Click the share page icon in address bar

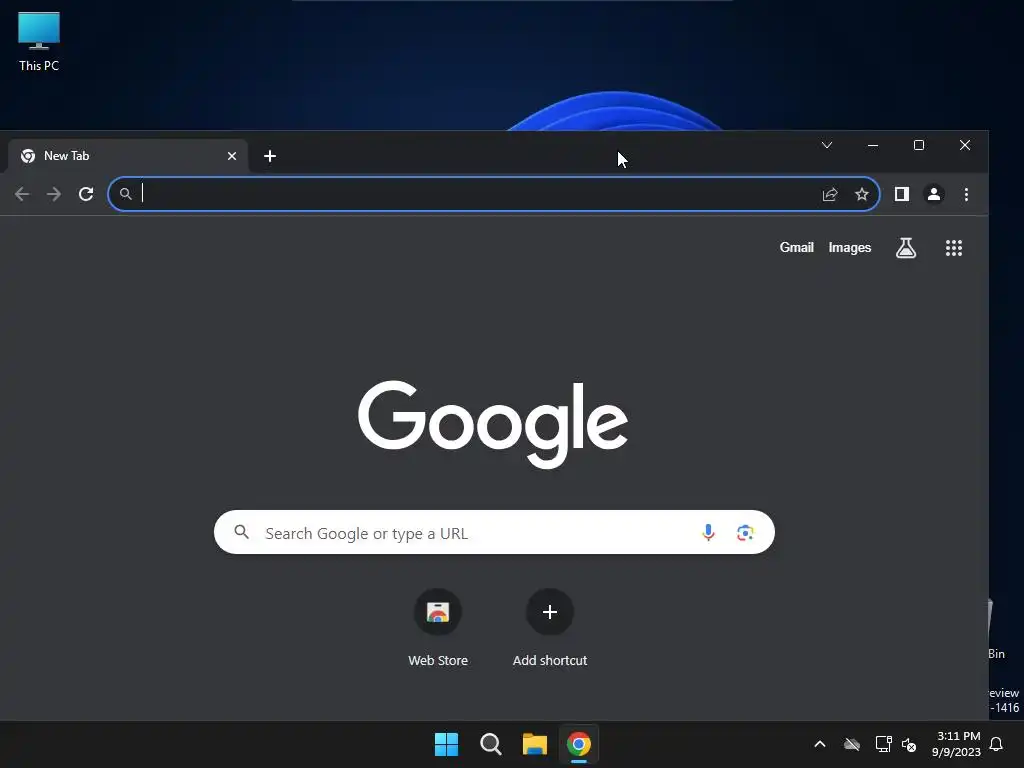830,194
